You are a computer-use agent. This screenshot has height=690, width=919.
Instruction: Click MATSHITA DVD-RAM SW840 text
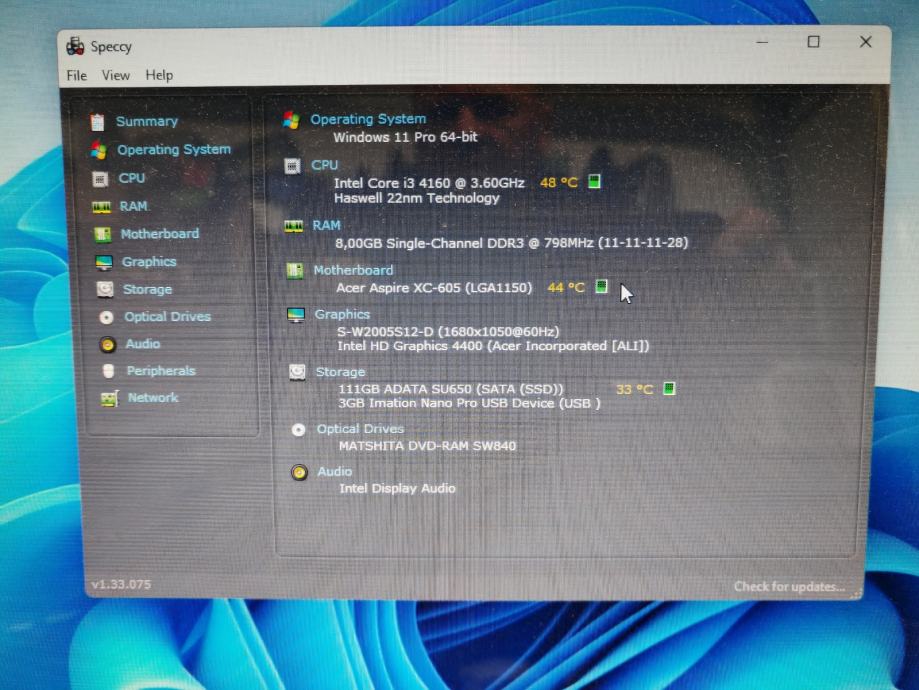(x=427, y=446)
